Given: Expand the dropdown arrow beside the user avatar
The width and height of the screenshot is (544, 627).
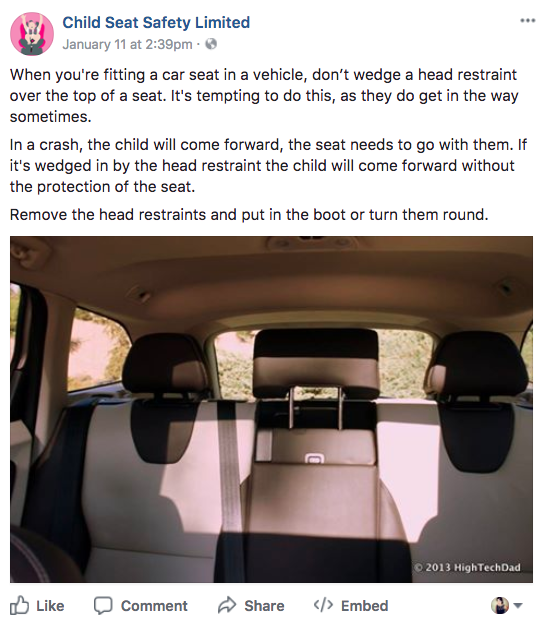Looking at the screenshot, I should coord(518,605).
